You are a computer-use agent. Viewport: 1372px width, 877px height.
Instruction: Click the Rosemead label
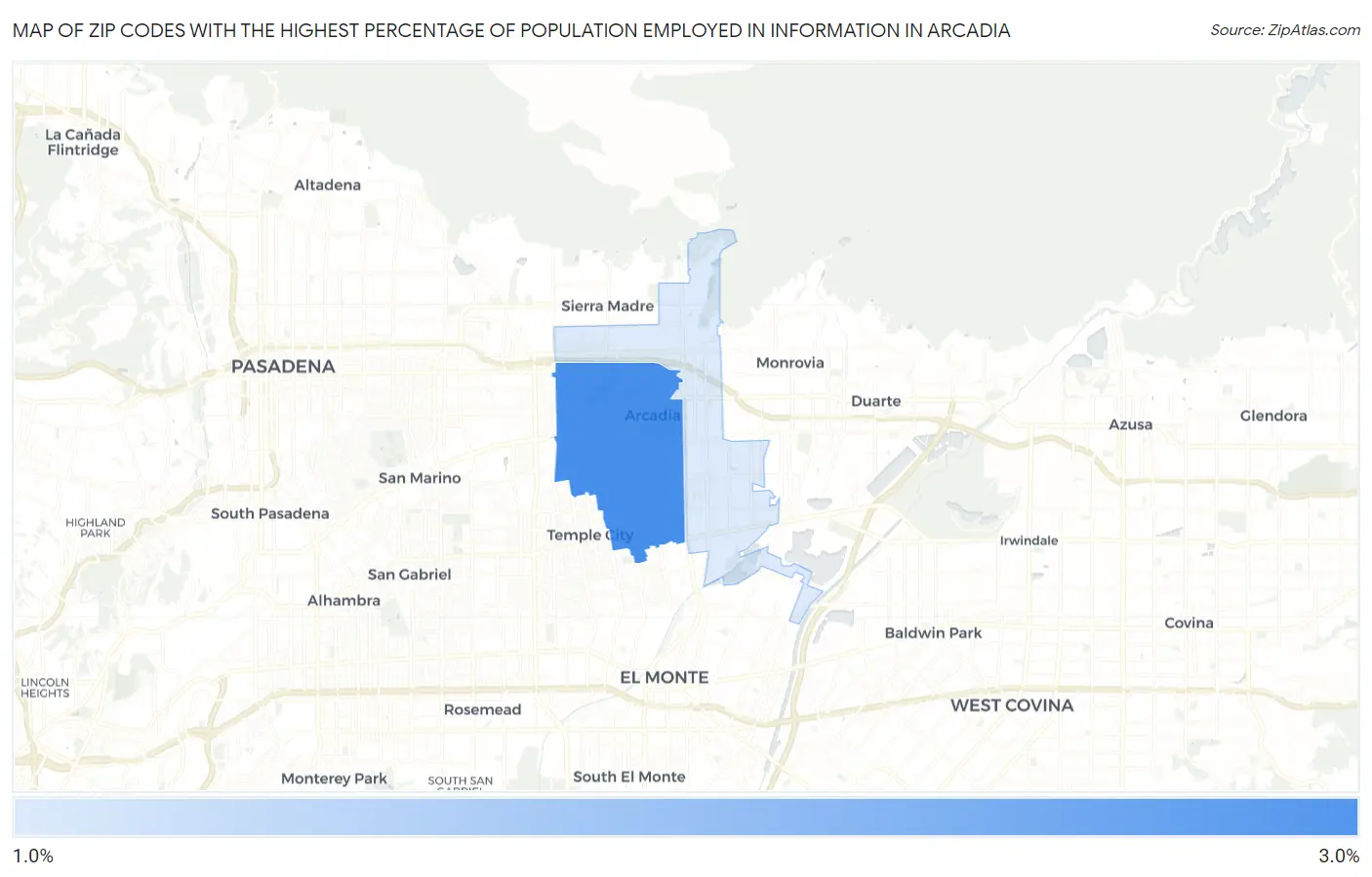pyautogui.click(x=483, y=710)
